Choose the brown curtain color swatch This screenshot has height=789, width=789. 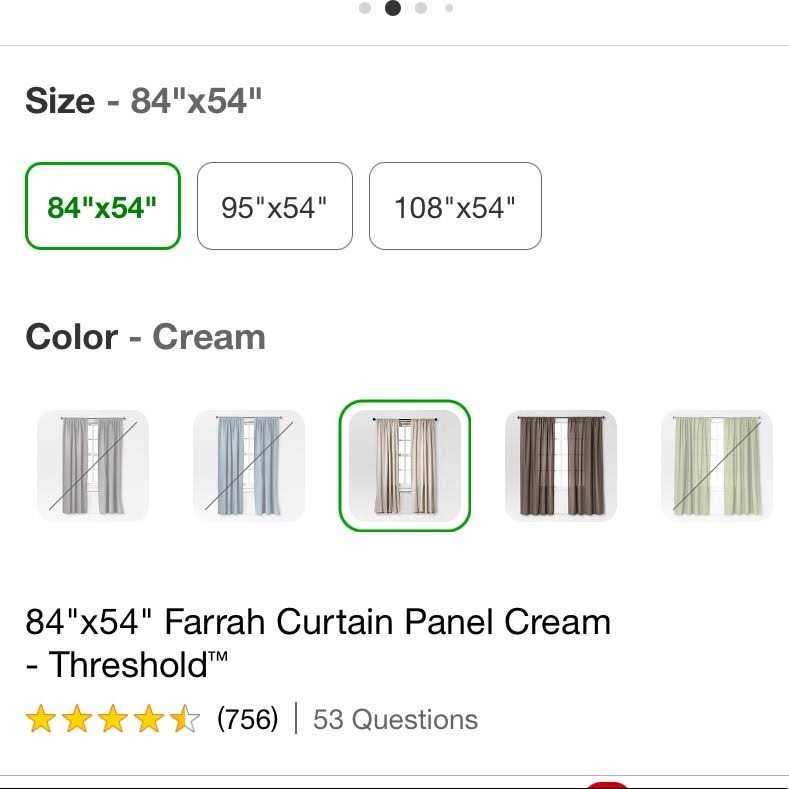click(x=561, y=465)
